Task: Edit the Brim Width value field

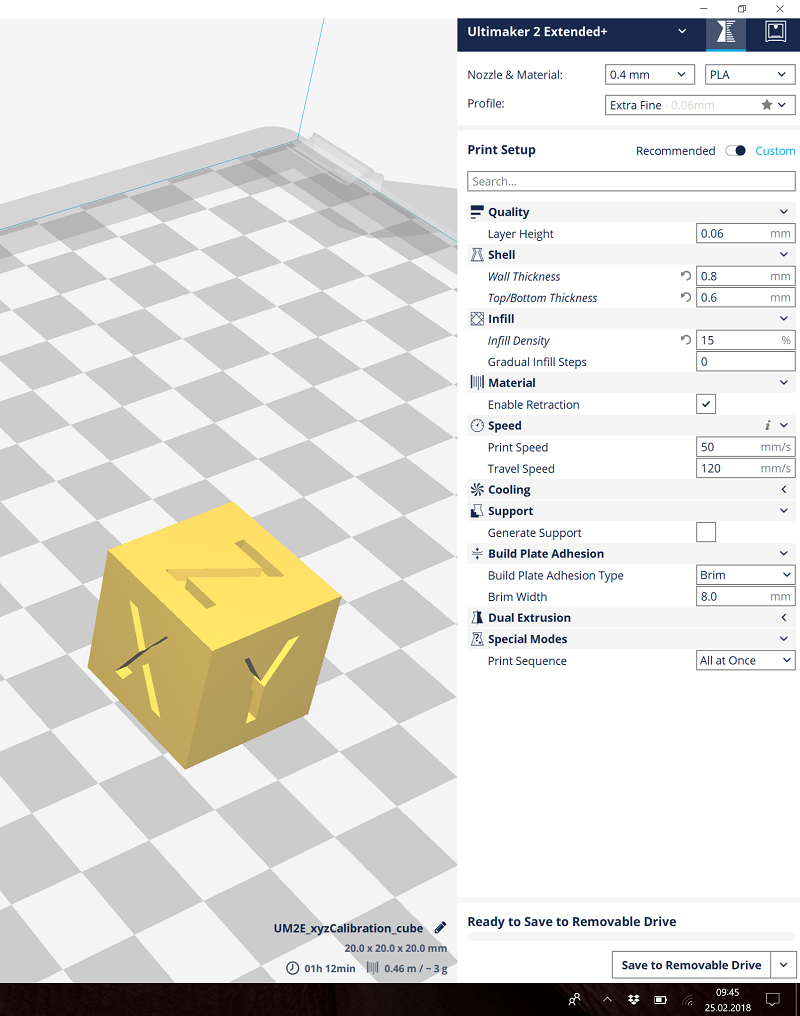Action: tap(746, 596)
